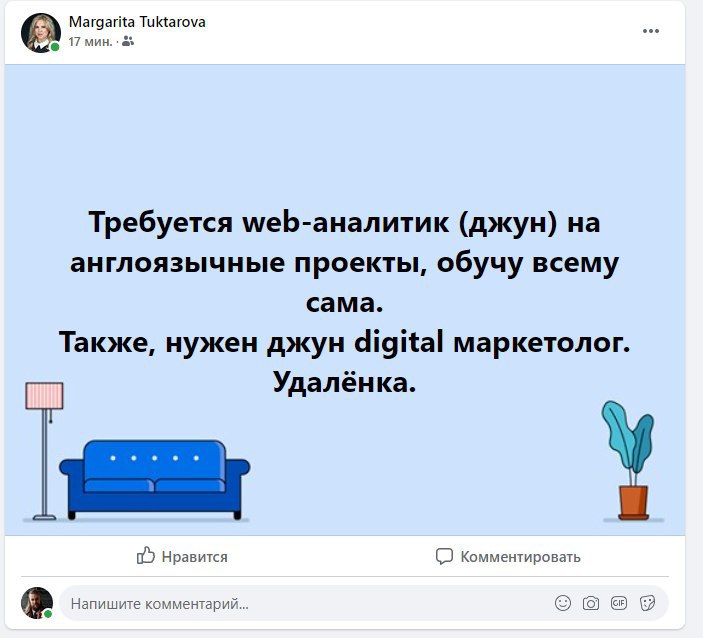Click the thumbs-up like icon

[146, 556]
